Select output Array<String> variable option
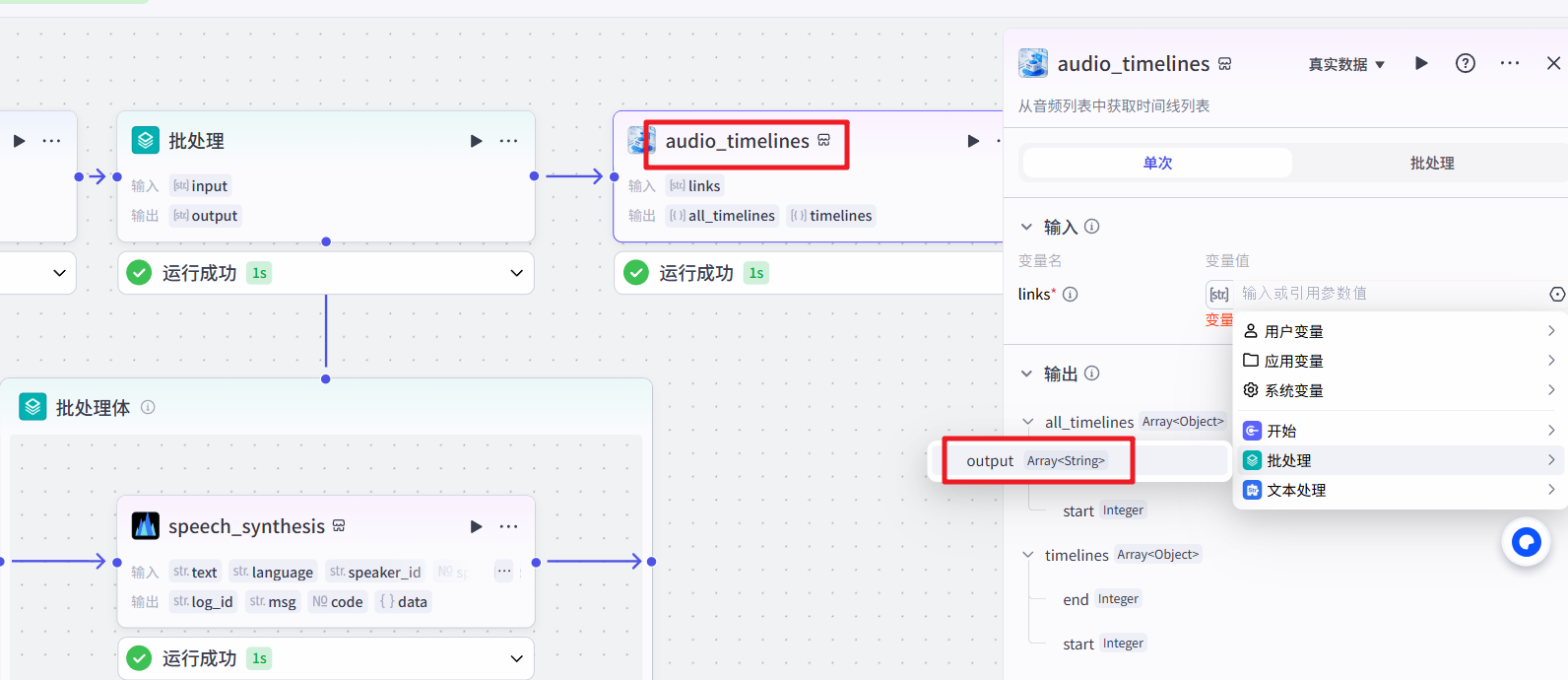Screen dimensions: 1568x680 tap(1036, 460)
